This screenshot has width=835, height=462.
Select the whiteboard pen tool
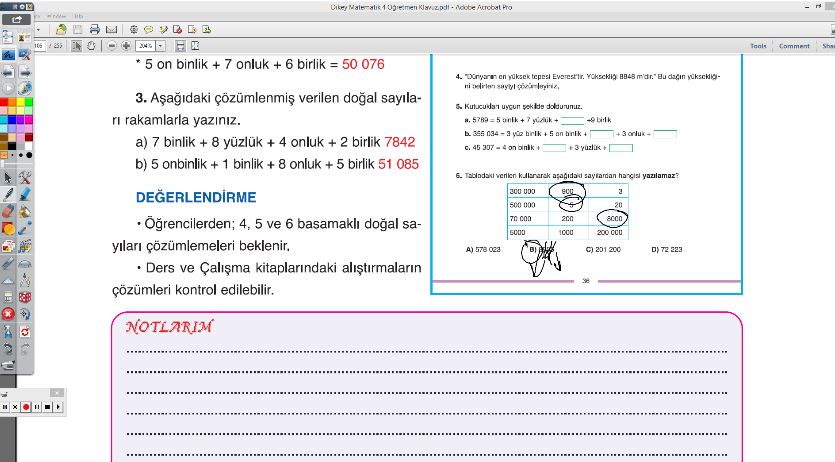pos(8,194)
